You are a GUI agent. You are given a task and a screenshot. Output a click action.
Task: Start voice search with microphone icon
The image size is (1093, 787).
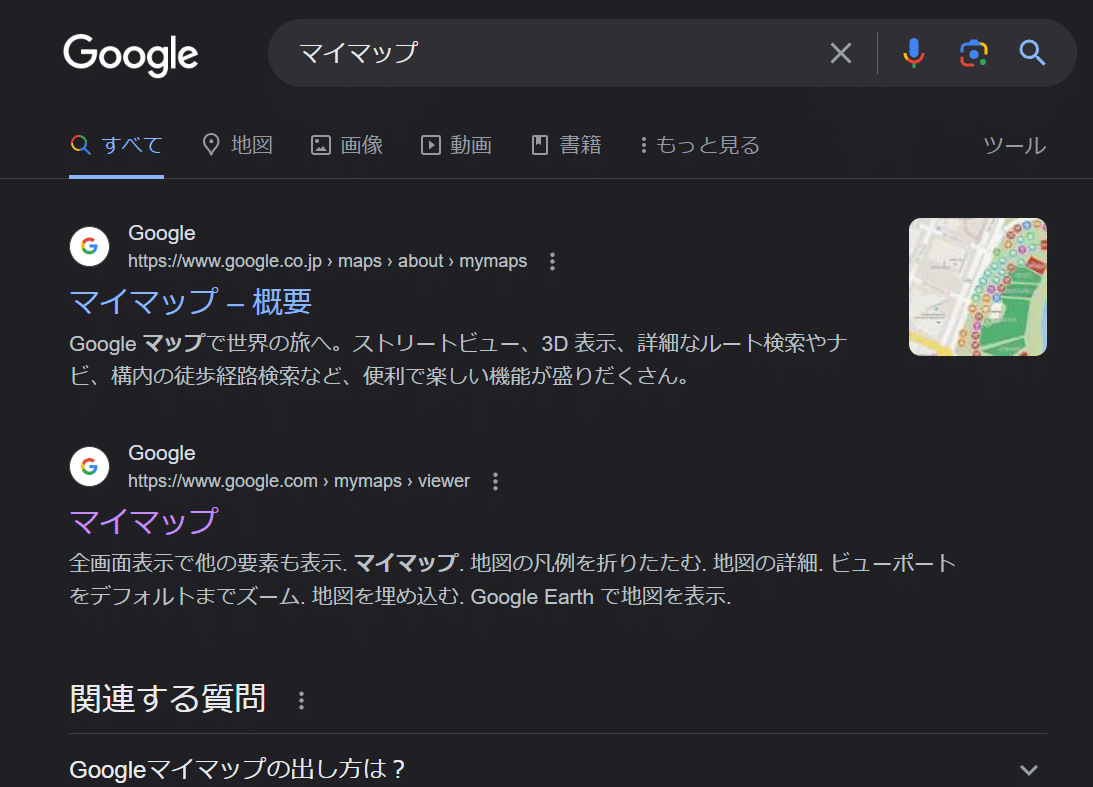(913, 53)
